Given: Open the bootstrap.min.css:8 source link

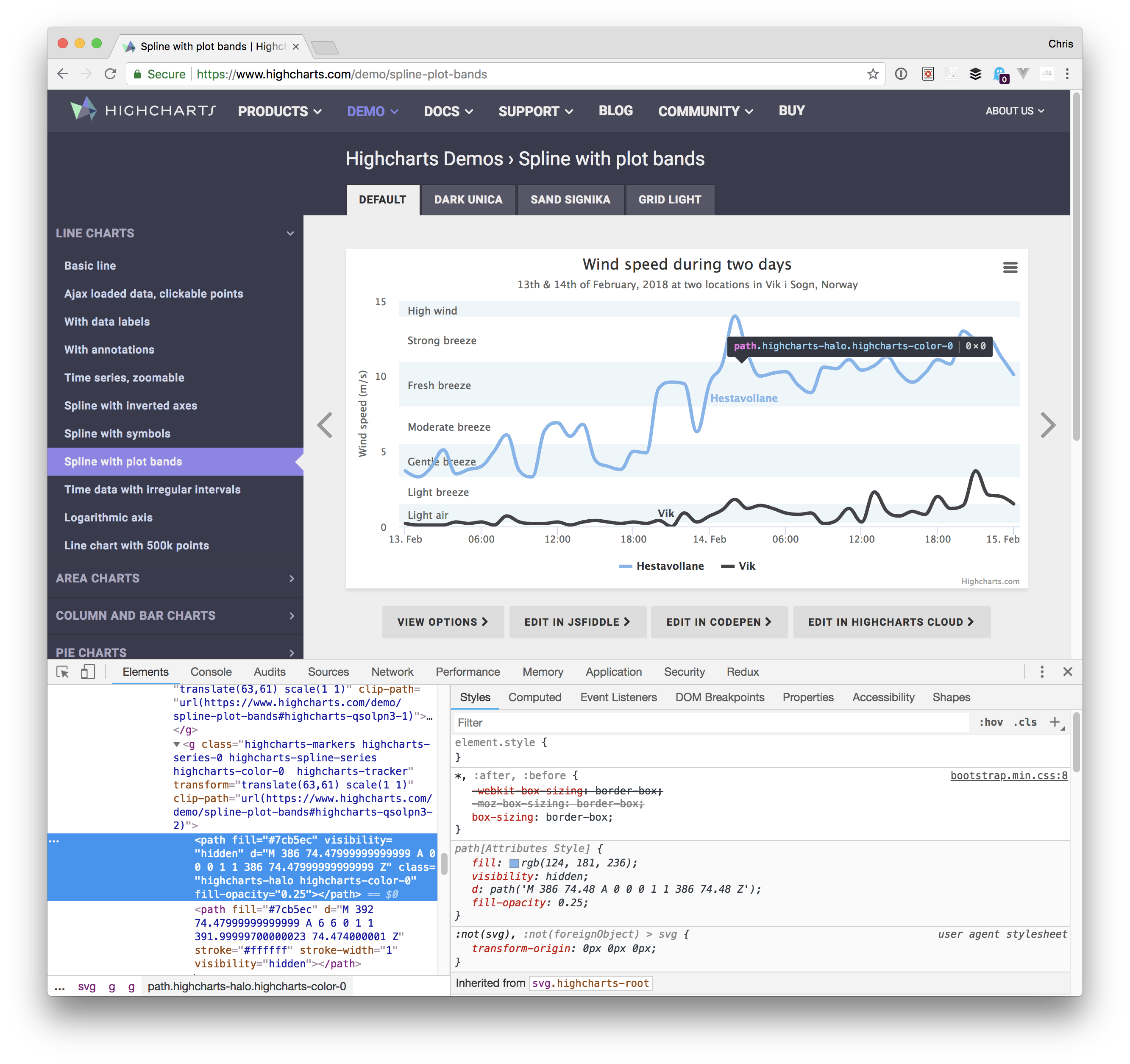Looking at the screenshot, I should click(x=1008, y=775).
